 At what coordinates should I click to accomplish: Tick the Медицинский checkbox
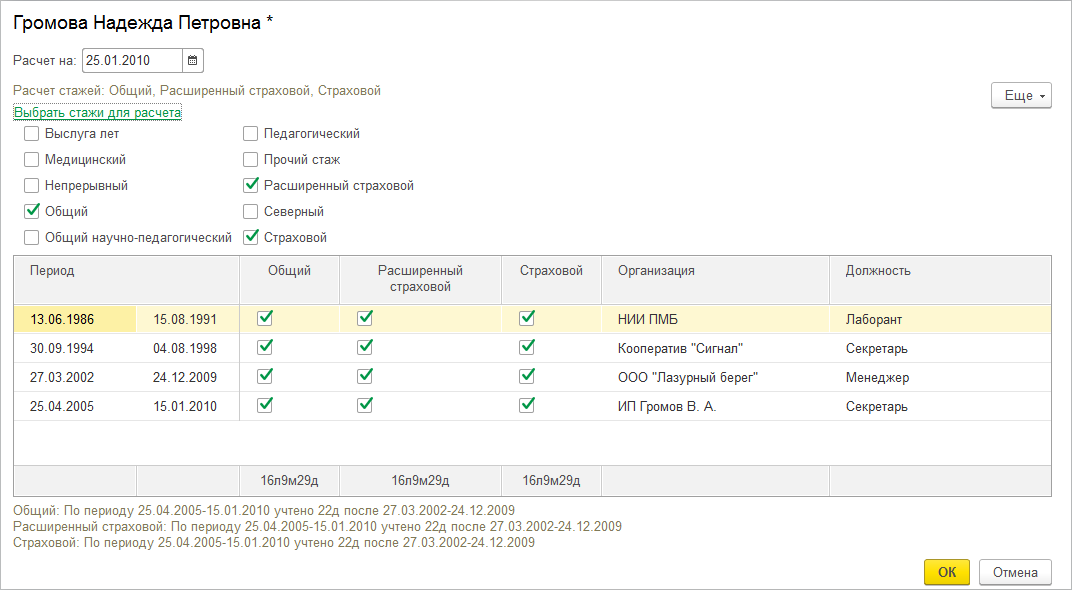point(32,160)
